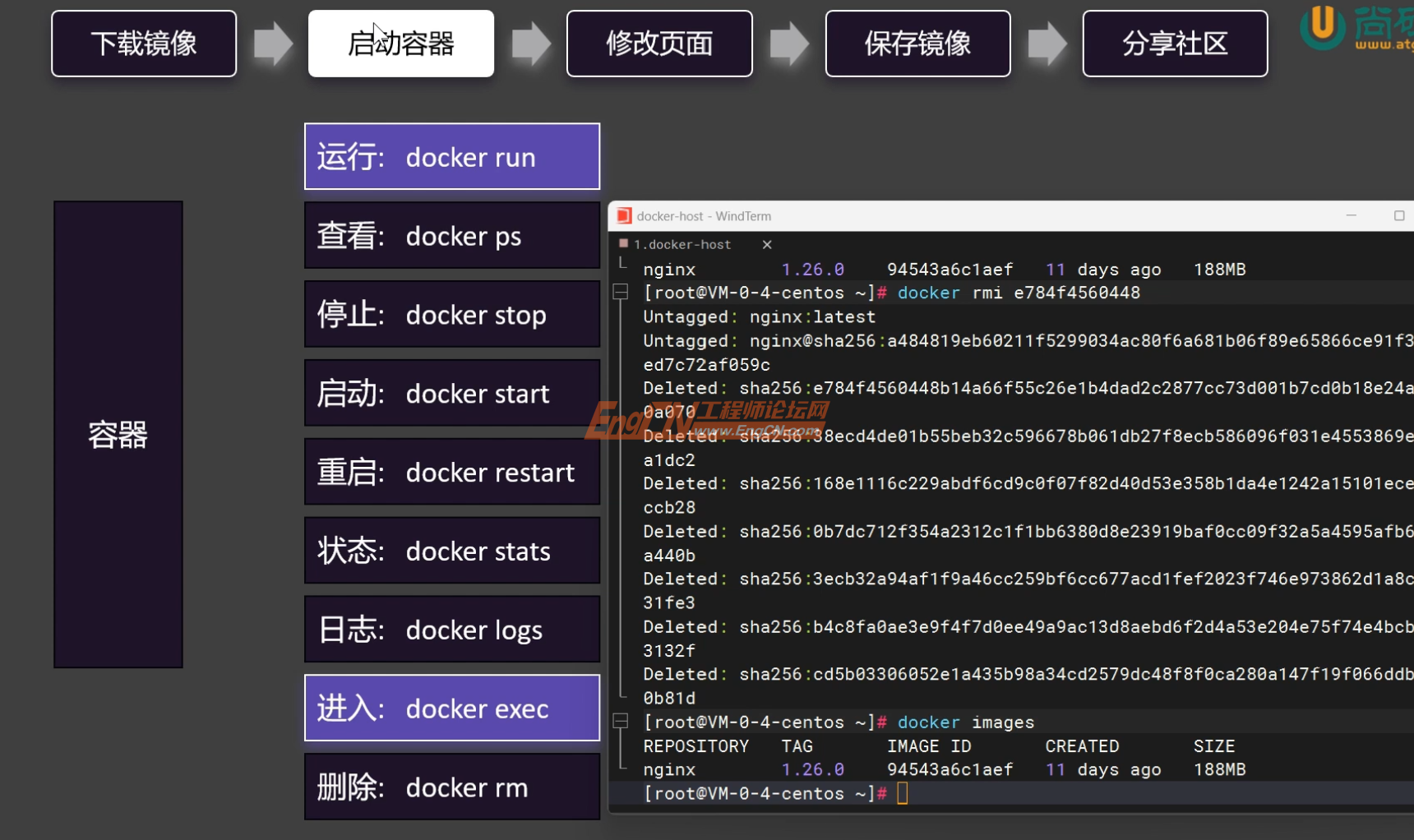Click the arrow icon between 启动容器 and 修改页面
The height and width of the screenshot is (840, 1414).
pyautogui.click(x=531, y=43)
